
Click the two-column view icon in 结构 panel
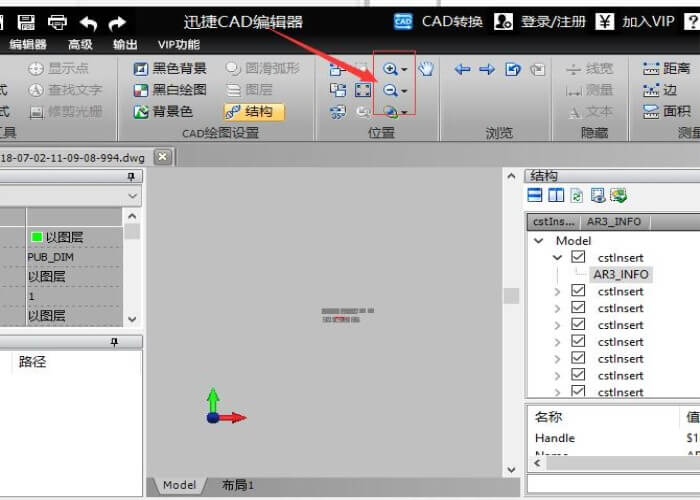tap(556, 195)
